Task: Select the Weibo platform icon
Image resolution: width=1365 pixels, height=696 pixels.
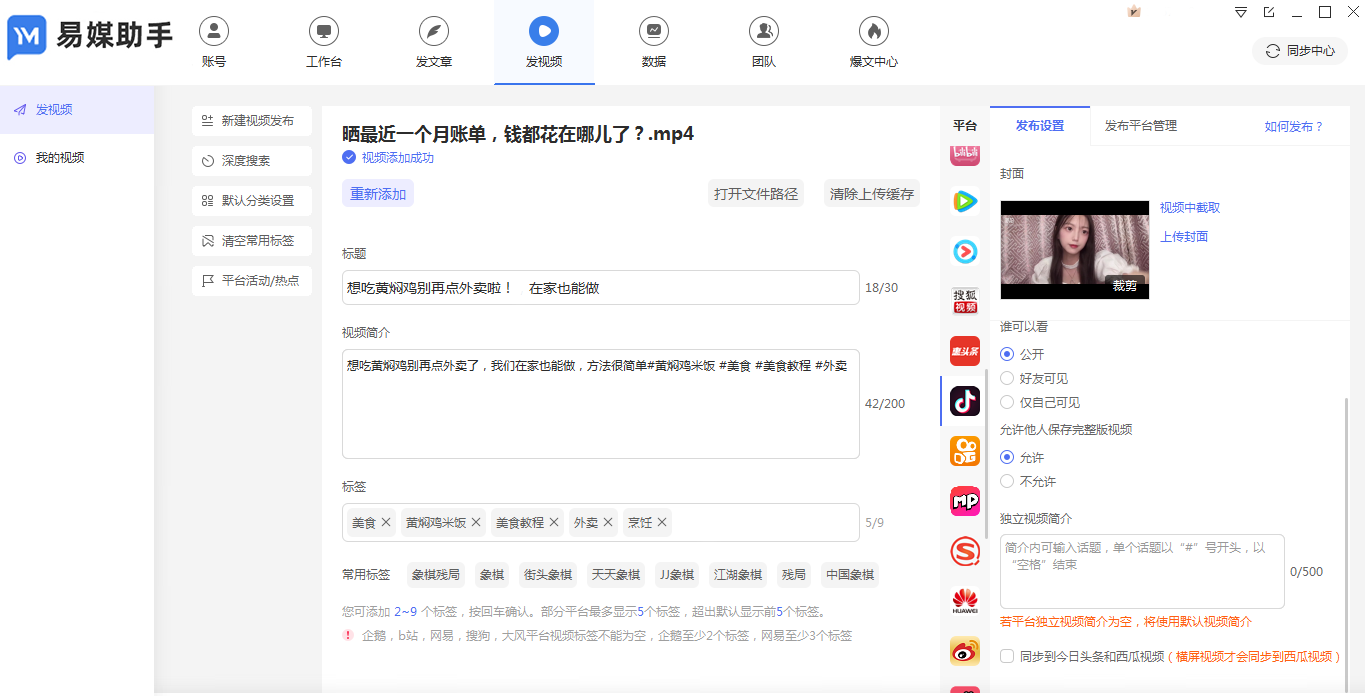Action: (x=964, y=651)
